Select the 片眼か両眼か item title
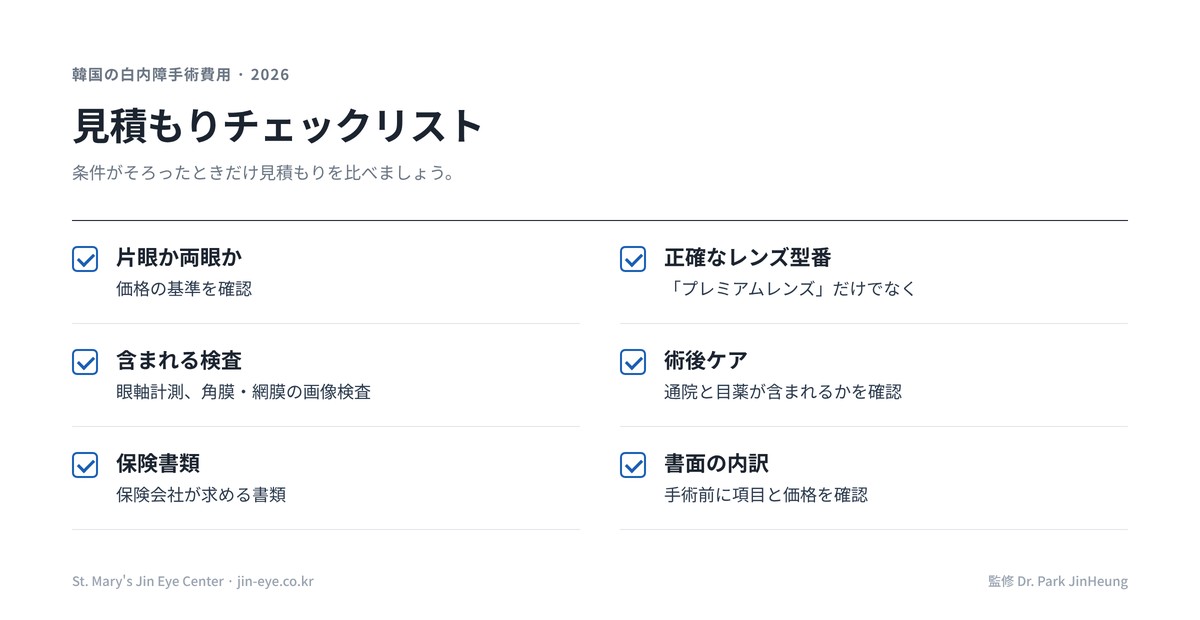The image size is (1200, 620). (179, 257)
